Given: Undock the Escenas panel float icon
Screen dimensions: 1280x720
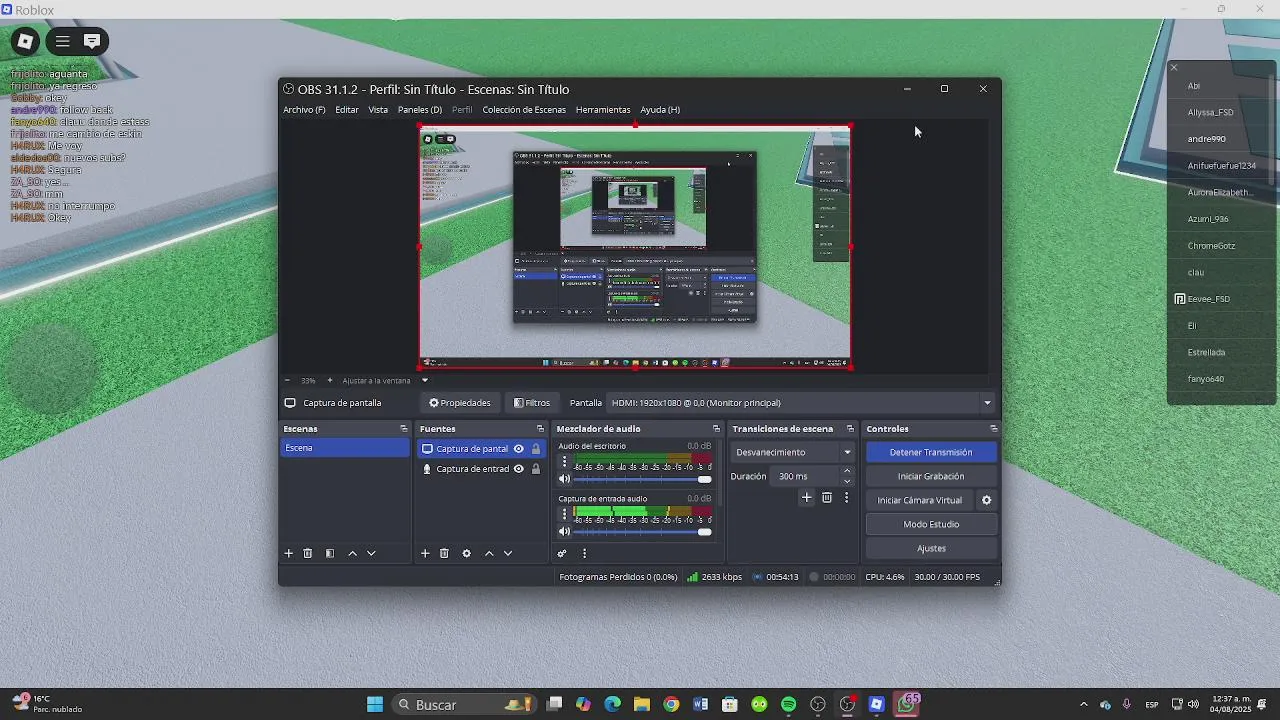Looking at the screenshot, I should tap(404, 429).
